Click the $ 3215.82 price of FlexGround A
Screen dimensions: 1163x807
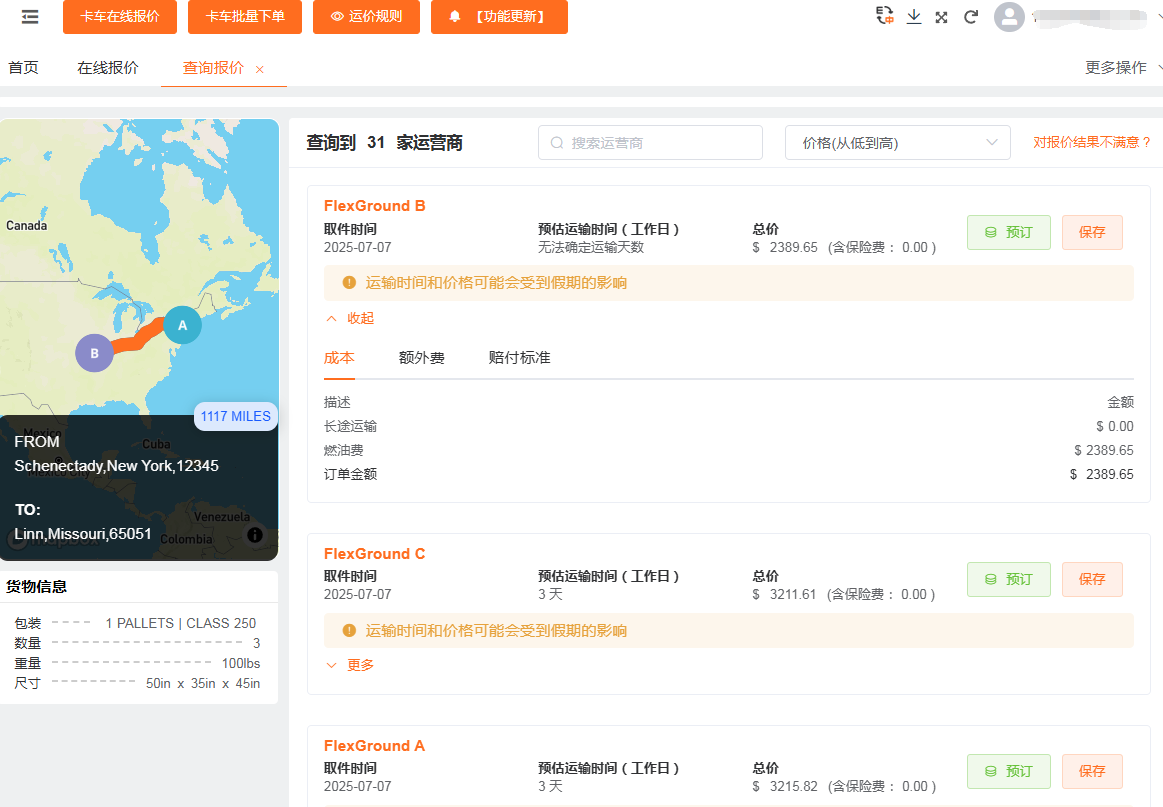[785, 786]
